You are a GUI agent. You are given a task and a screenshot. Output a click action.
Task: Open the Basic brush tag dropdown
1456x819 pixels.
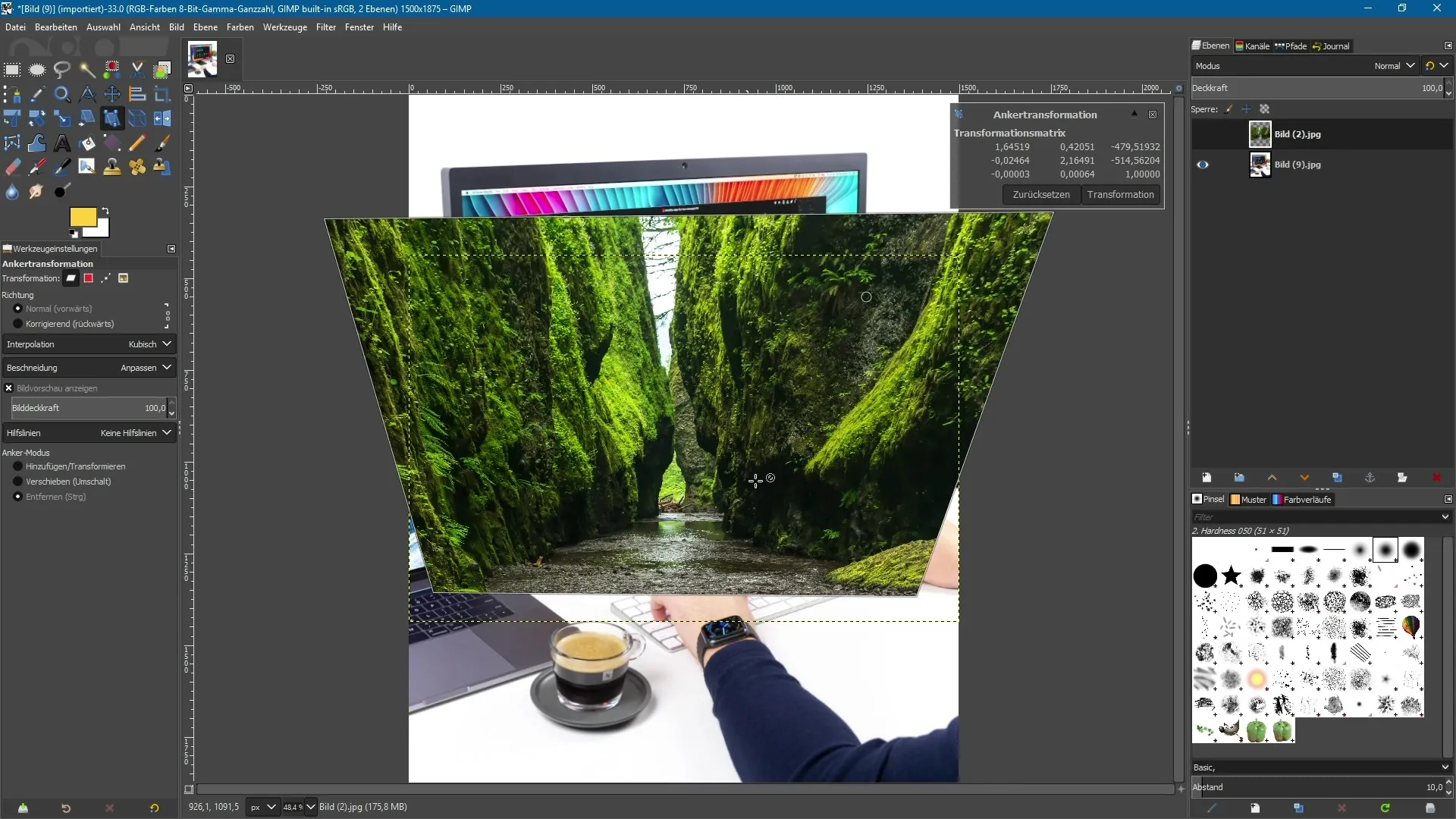pos(1321,767)
